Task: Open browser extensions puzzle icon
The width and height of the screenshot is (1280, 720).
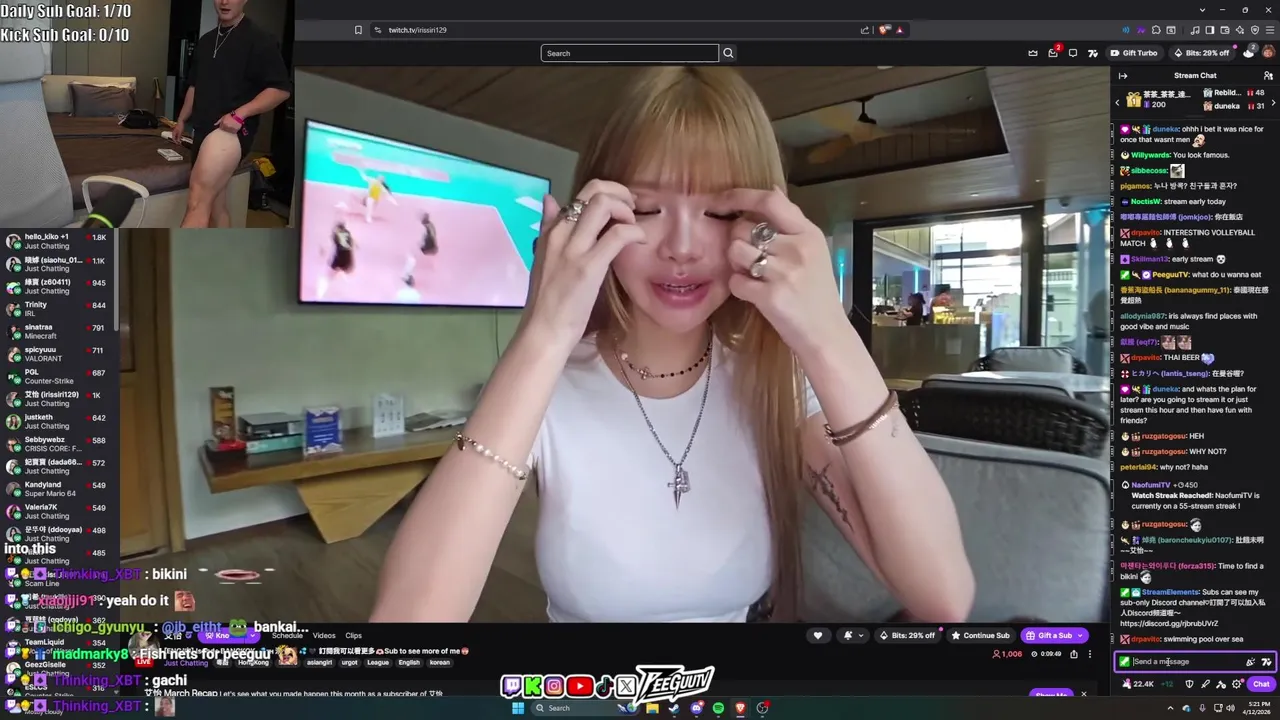Action: [x=1156, y=30]
